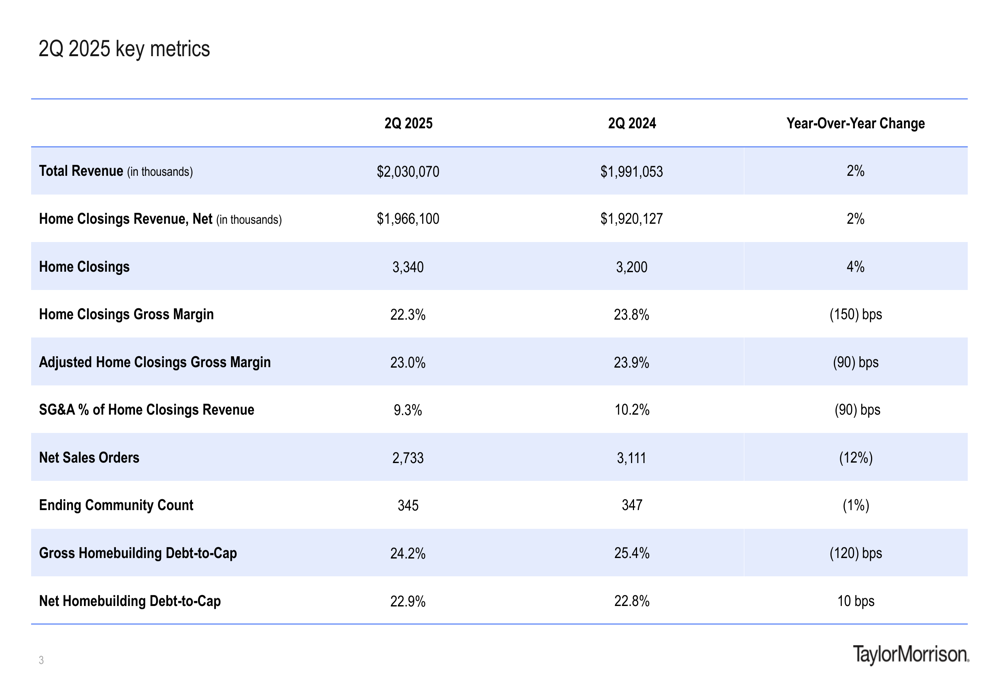
Task: Click the 'Adjusted Home Closings Gross Margin' row label
Action: click(155, 362)
